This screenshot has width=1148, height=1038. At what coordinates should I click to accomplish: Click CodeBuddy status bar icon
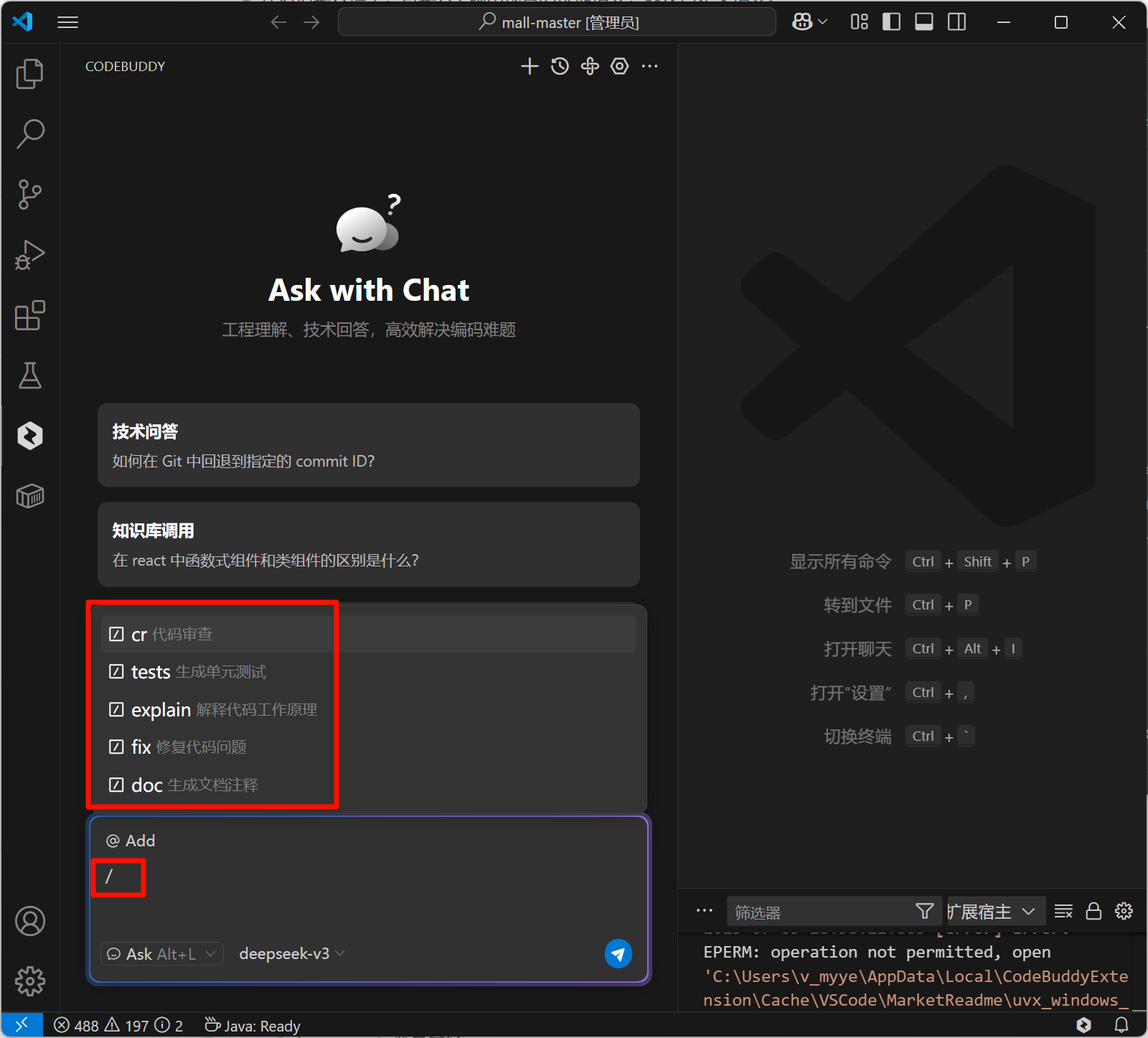1084,1025
